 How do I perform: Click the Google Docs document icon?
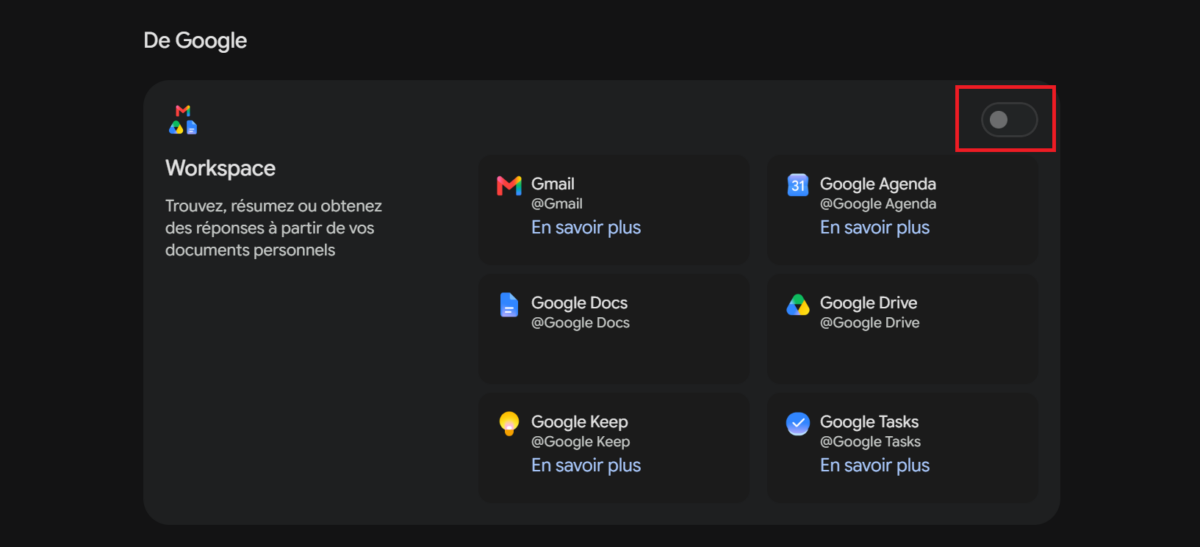coord(509,305)
